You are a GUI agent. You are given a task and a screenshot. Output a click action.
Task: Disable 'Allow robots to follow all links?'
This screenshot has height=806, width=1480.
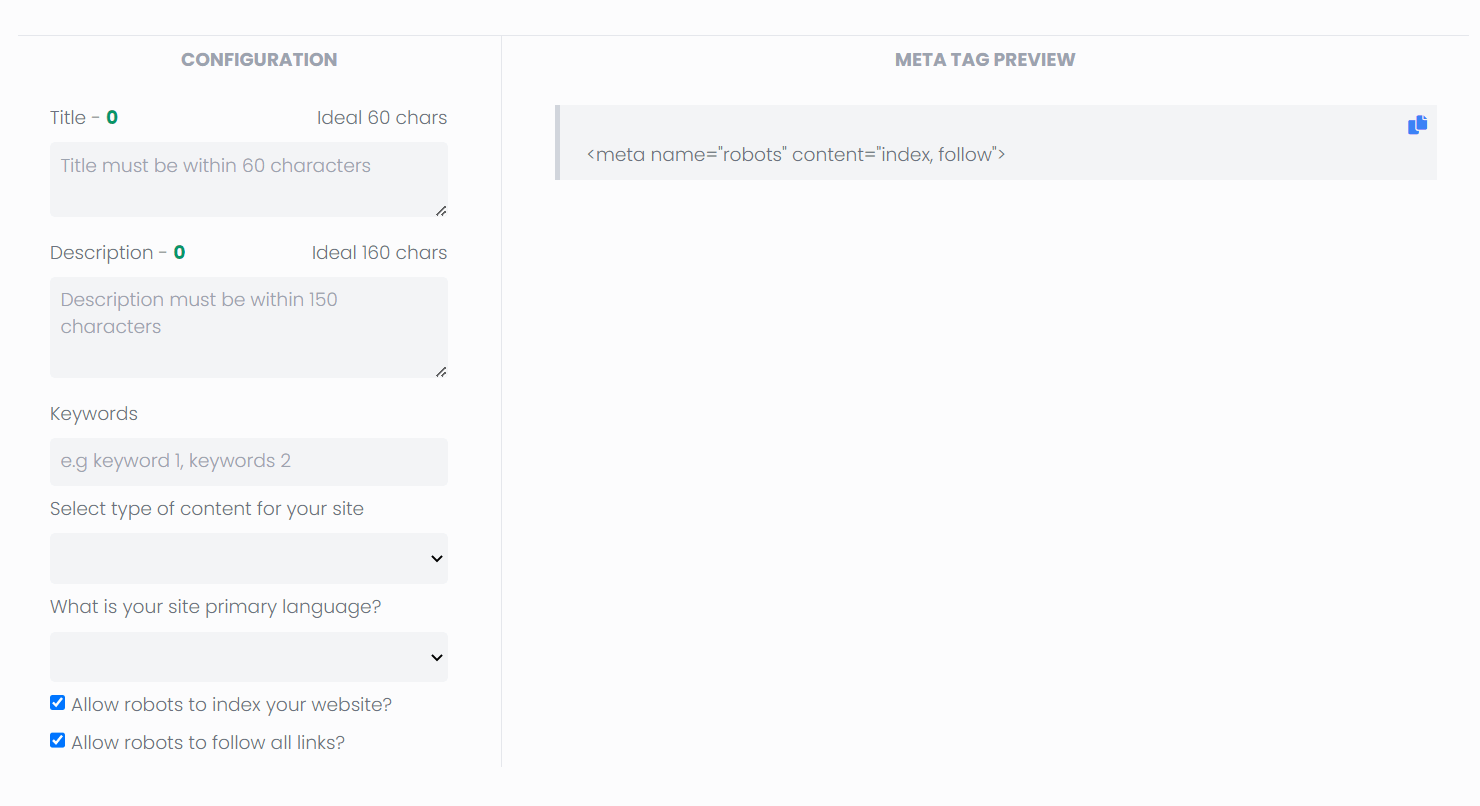[x=57, y=740]
